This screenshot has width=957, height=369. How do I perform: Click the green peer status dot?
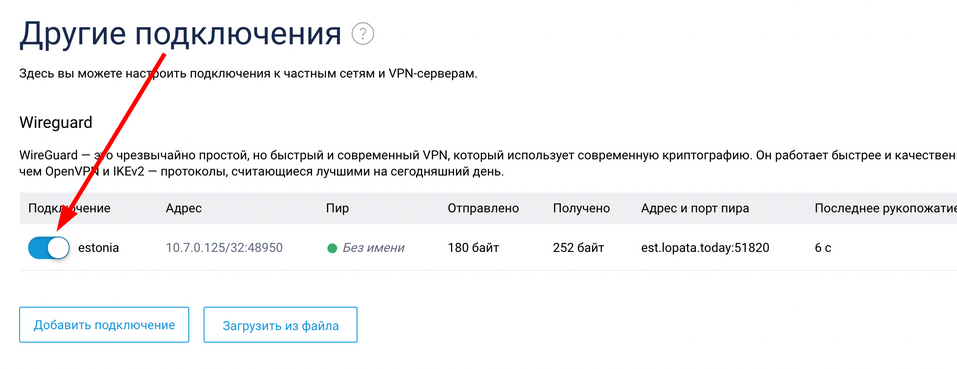[x=332, y=248]
